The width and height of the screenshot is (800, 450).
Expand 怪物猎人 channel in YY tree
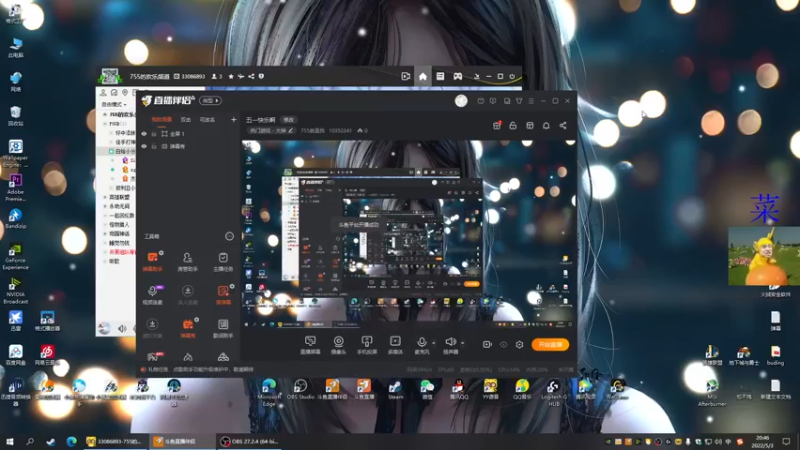(106, 224)
